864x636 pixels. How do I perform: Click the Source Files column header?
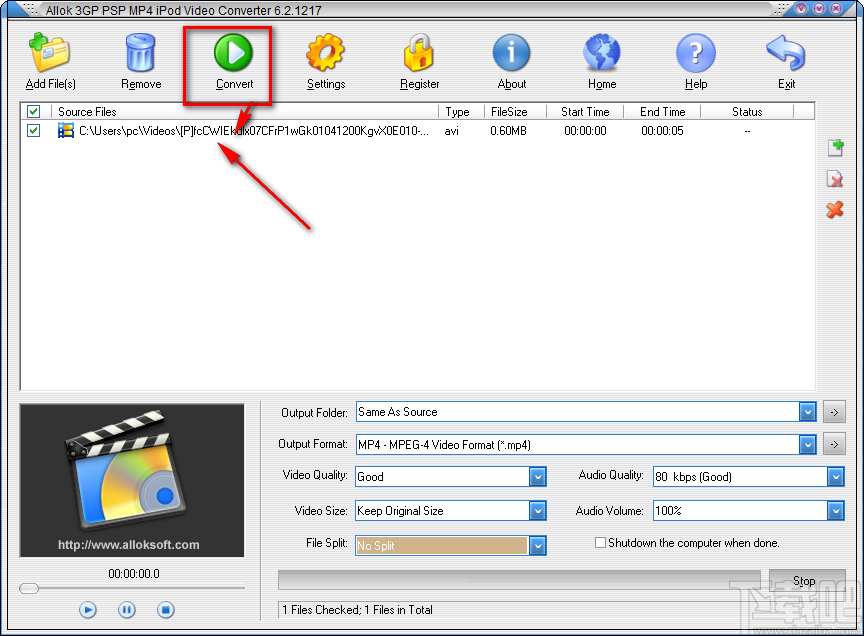pyautogui.click(x=88, y=111)
